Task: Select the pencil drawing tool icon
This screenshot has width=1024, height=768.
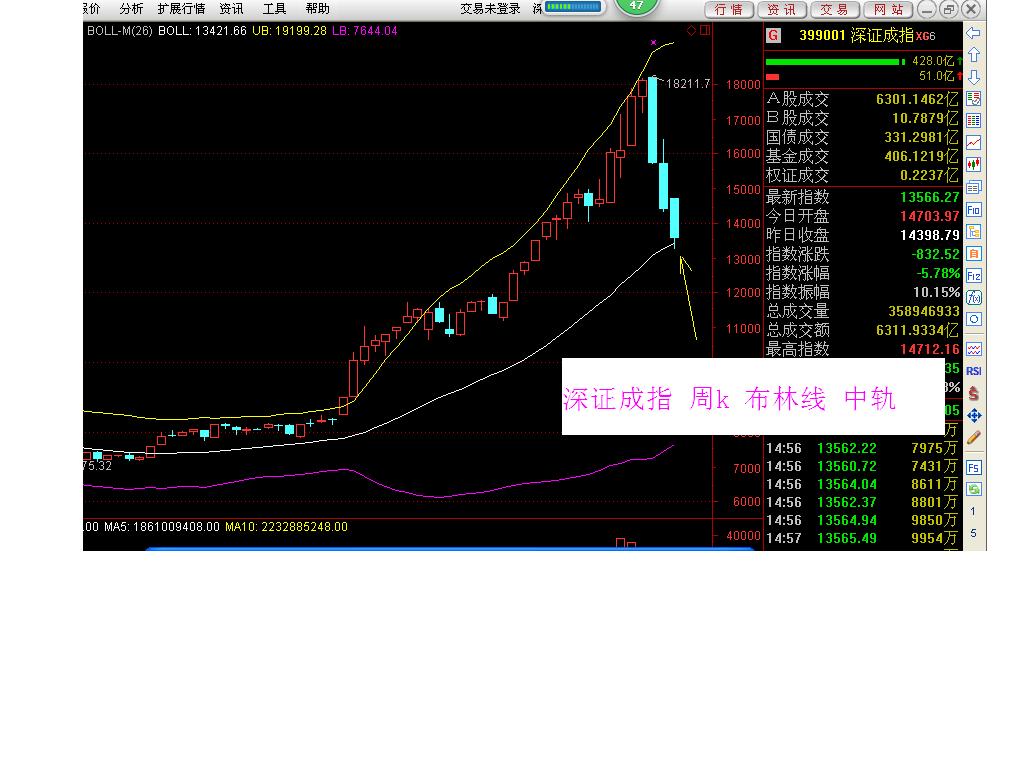Action: [x=973, y=438]
